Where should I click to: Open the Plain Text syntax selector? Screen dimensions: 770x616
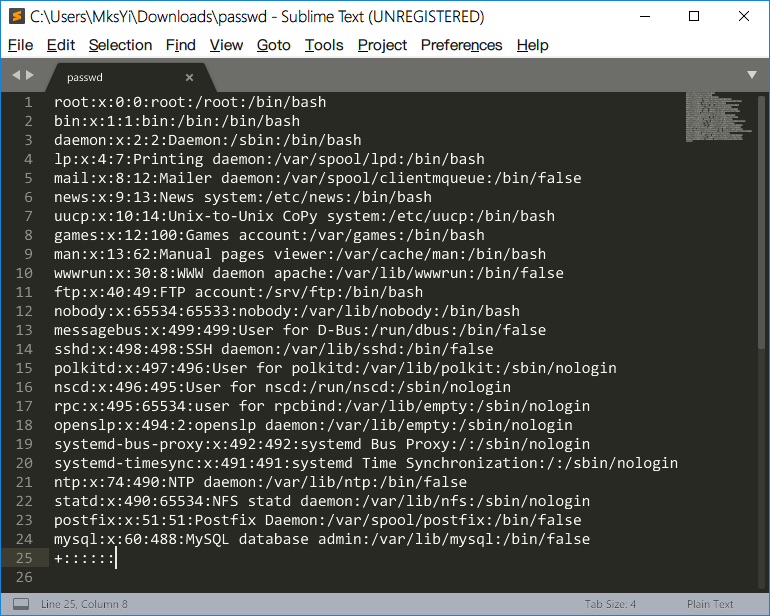[x=710, y=604]
